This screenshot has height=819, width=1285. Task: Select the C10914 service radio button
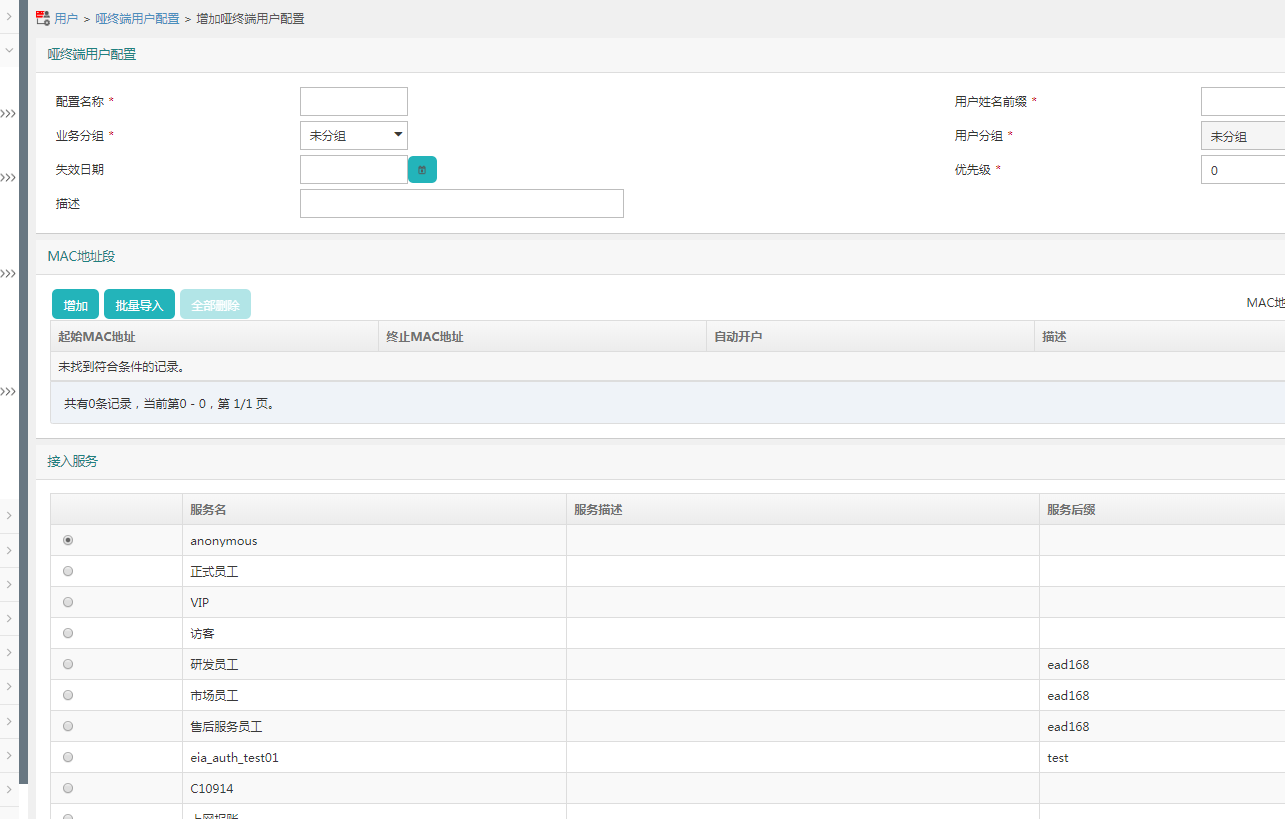(x=68, y=788)
